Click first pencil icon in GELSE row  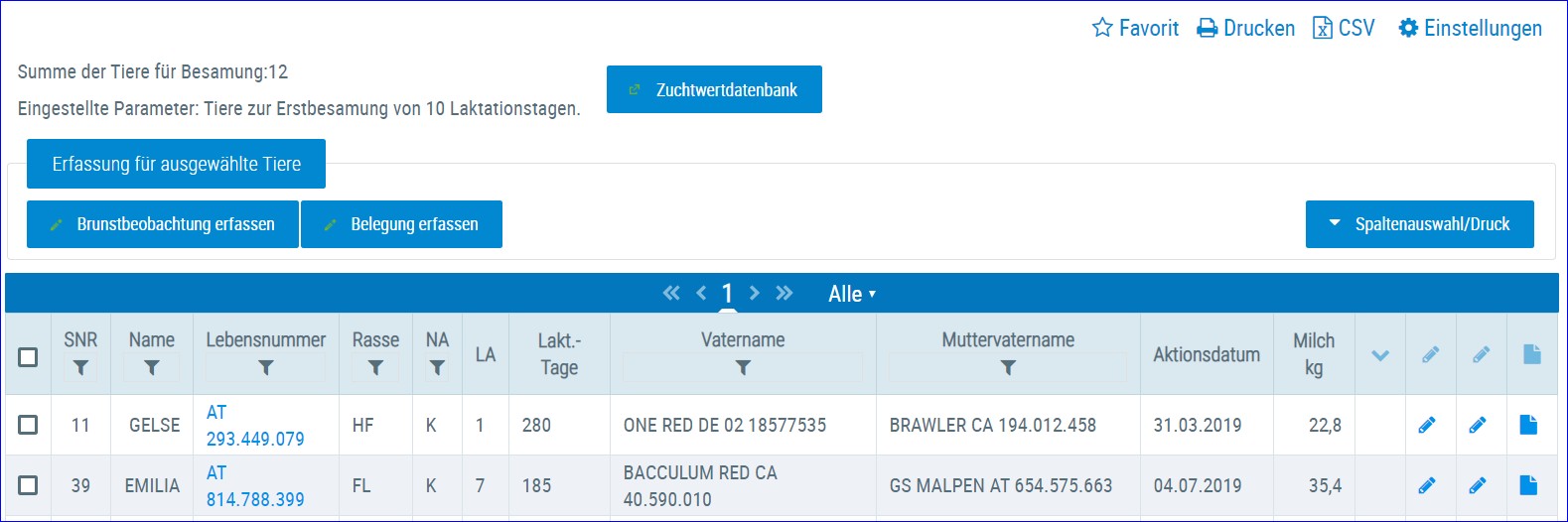pyautogui.click(x=1427, y=425)
